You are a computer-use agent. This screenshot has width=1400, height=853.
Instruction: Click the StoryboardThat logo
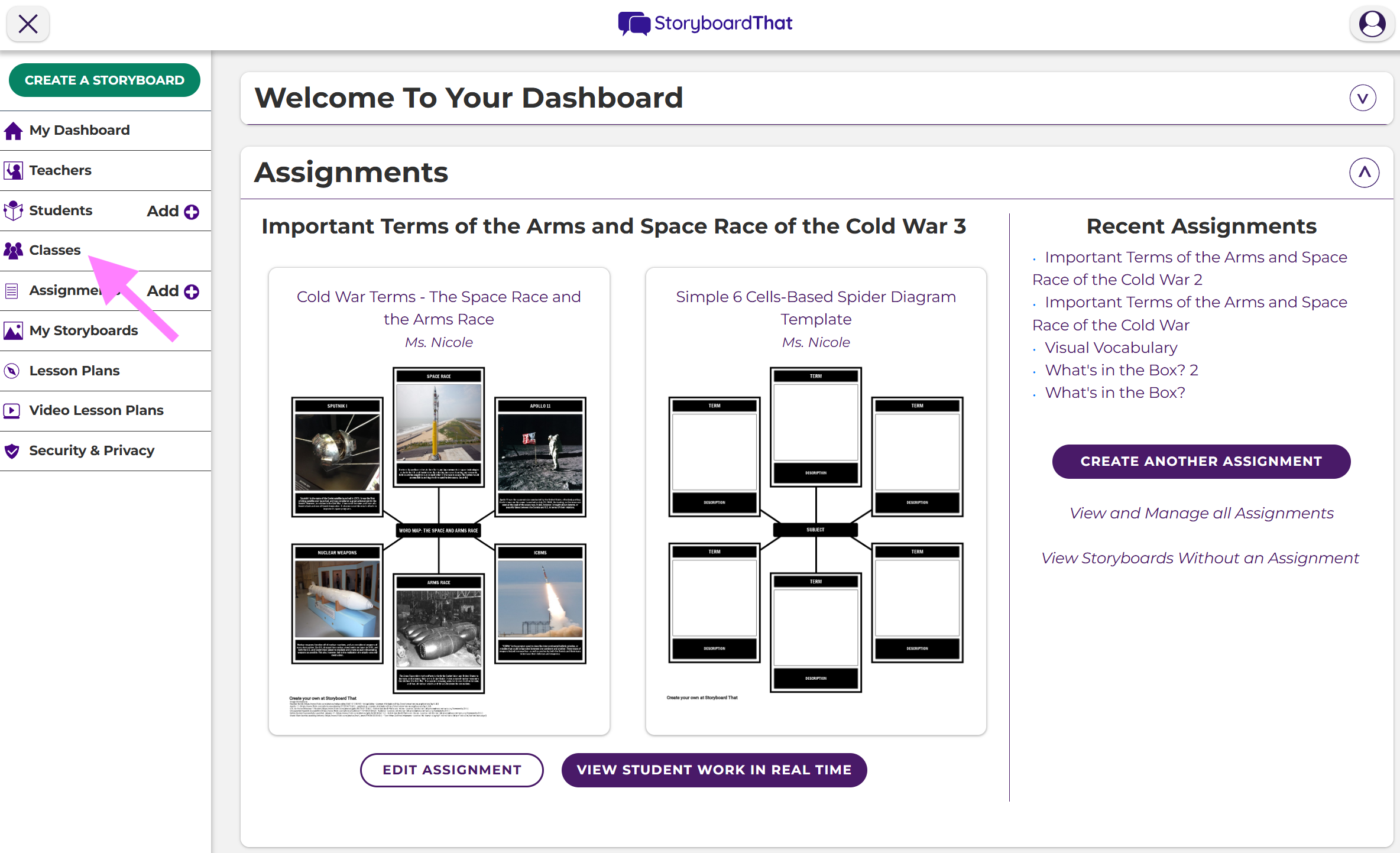pos(705,24)
